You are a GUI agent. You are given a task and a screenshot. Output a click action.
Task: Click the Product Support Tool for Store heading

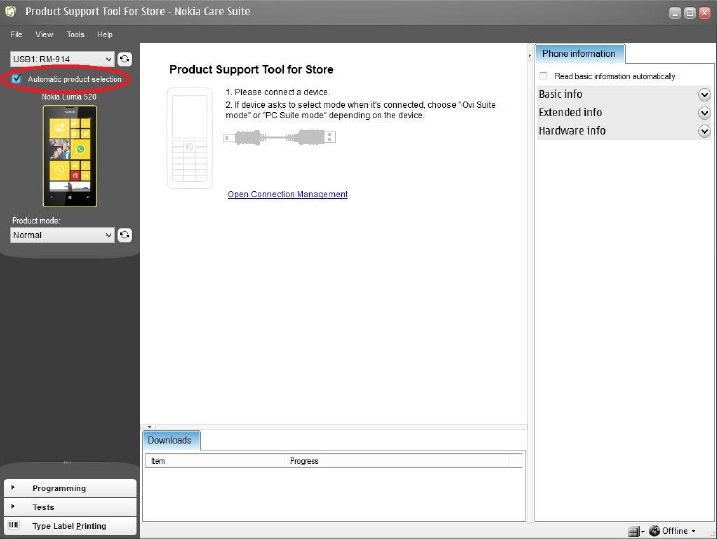[251, 69]
